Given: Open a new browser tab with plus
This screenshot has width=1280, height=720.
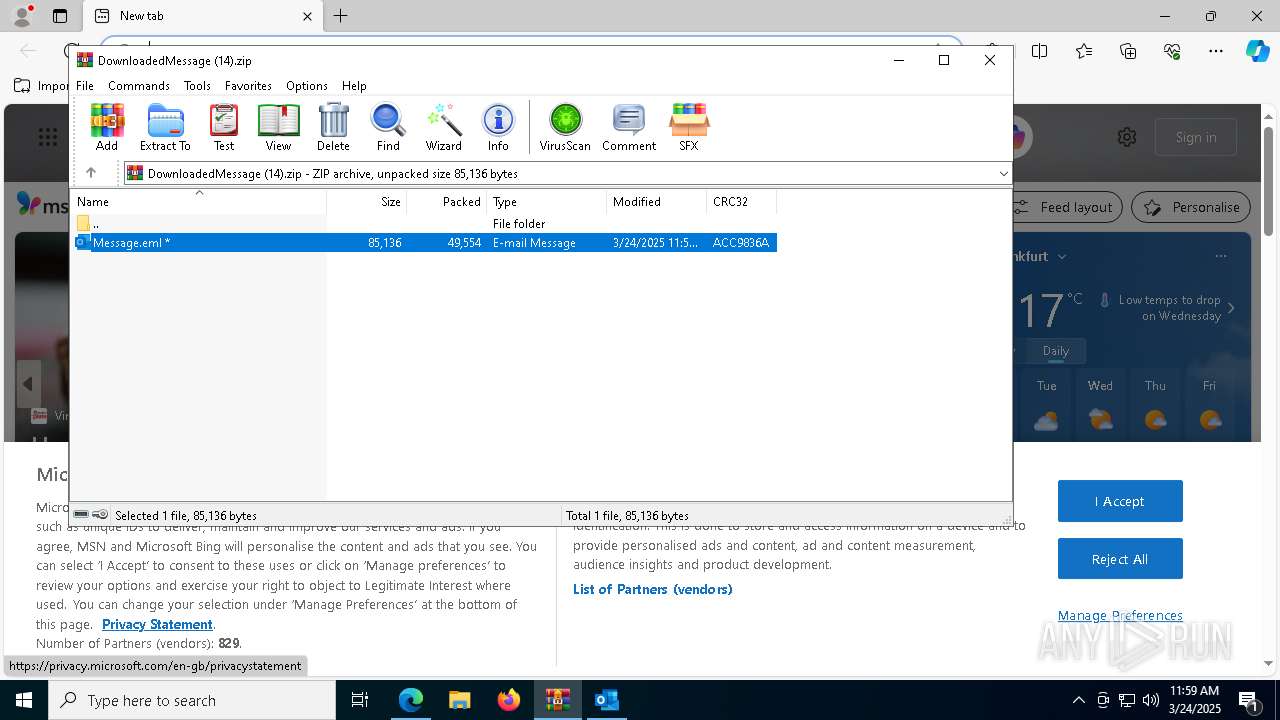Looking at the screenshot, I should 340,16.
